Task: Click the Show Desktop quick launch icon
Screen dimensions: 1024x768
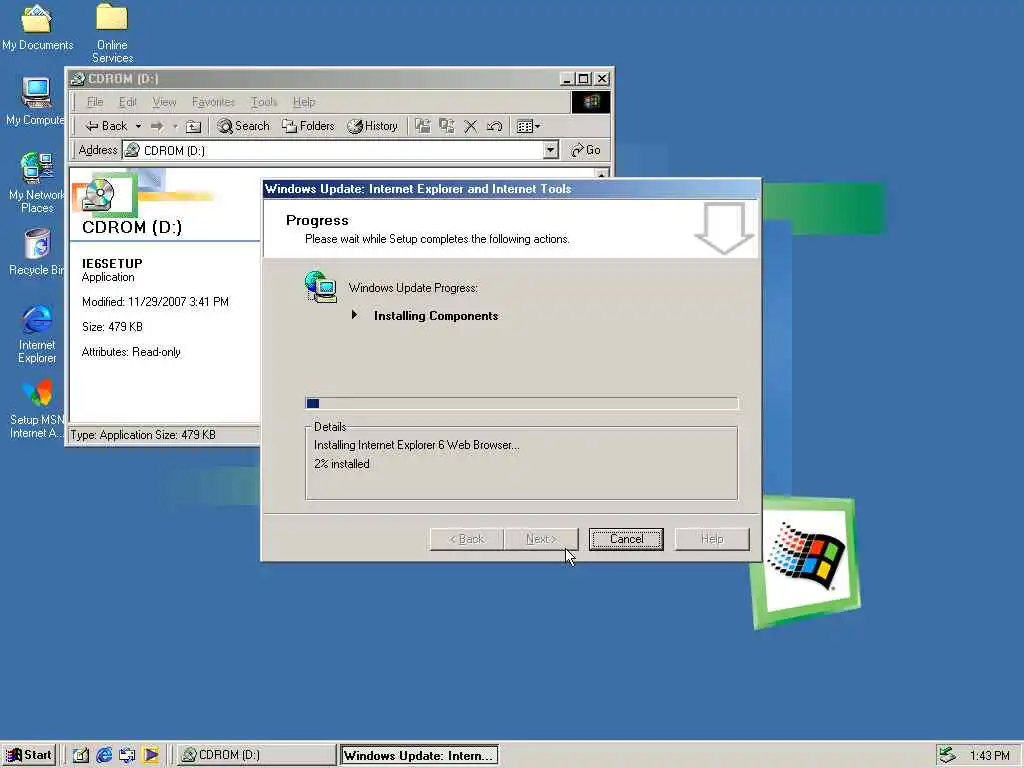Action: pyautogui.click(x=80, y=755)
